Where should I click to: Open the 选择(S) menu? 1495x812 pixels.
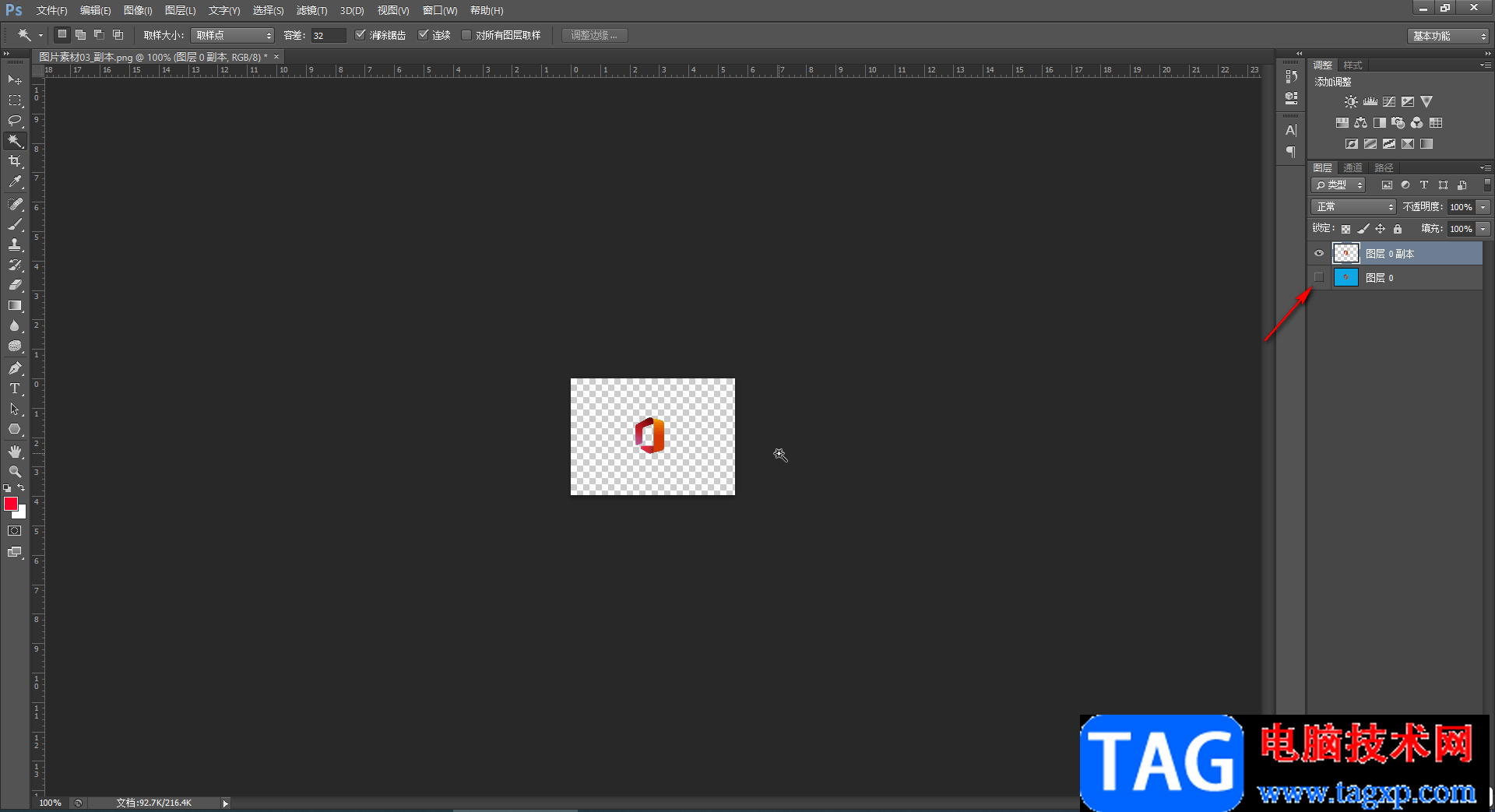(268, 11)
